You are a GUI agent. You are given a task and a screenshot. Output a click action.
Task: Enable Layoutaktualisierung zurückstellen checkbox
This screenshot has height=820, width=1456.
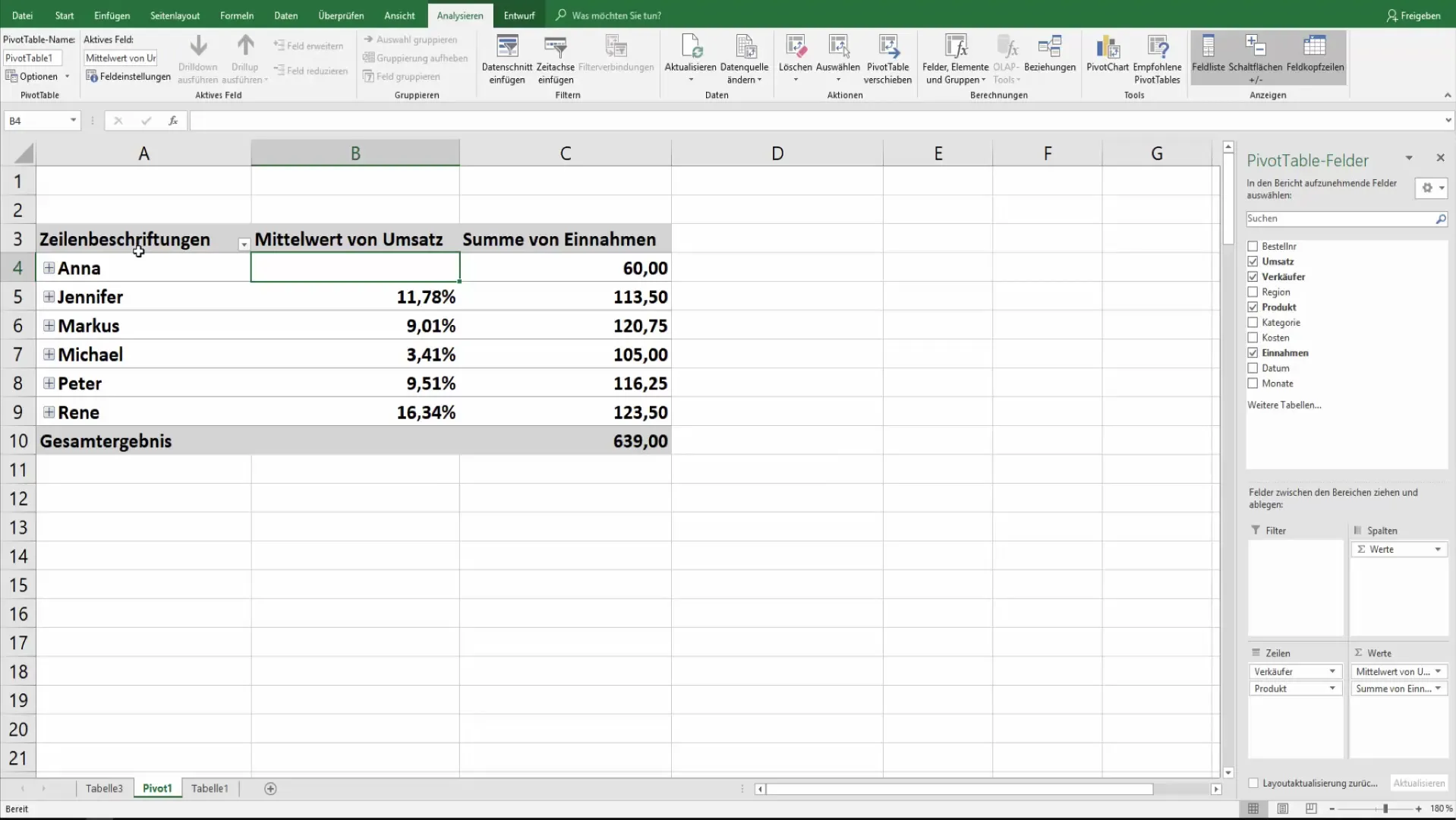[1253, 784]
